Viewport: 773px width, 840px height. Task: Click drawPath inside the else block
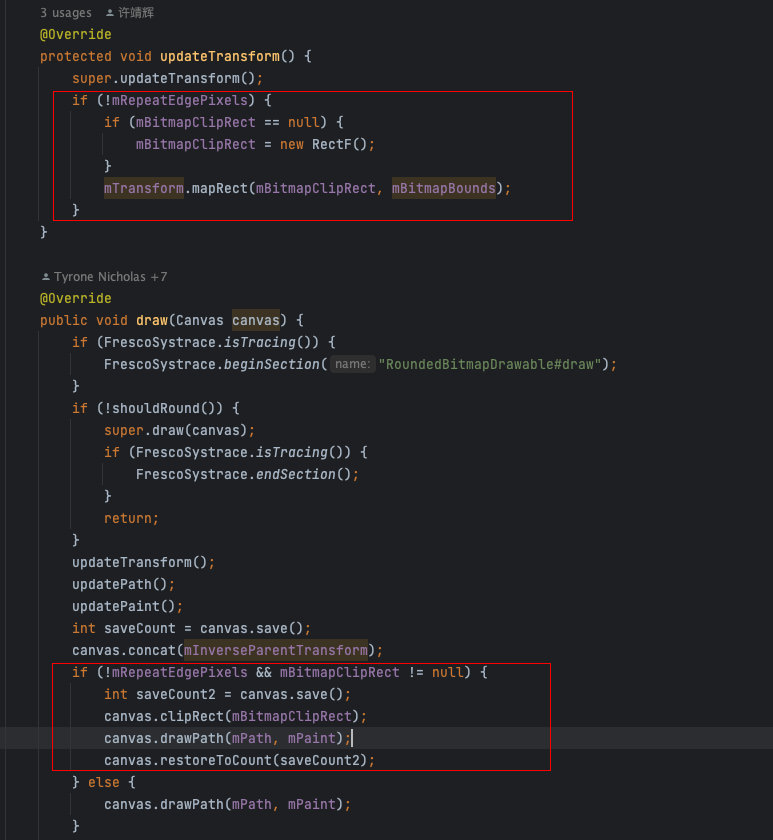(x=192, y=804)
